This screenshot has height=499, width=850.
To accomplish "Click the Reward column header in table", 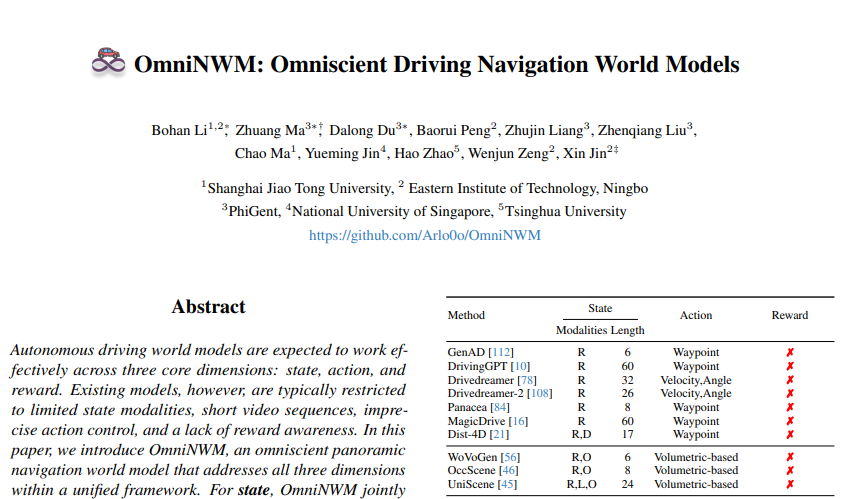I will 789,315.
